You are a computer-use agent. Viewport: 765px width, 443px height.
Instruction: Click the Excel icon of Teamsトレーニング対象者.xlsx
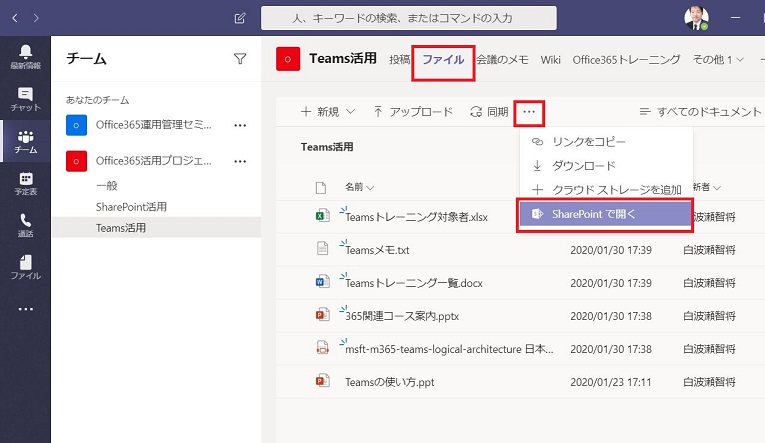(x=322, y=216)
